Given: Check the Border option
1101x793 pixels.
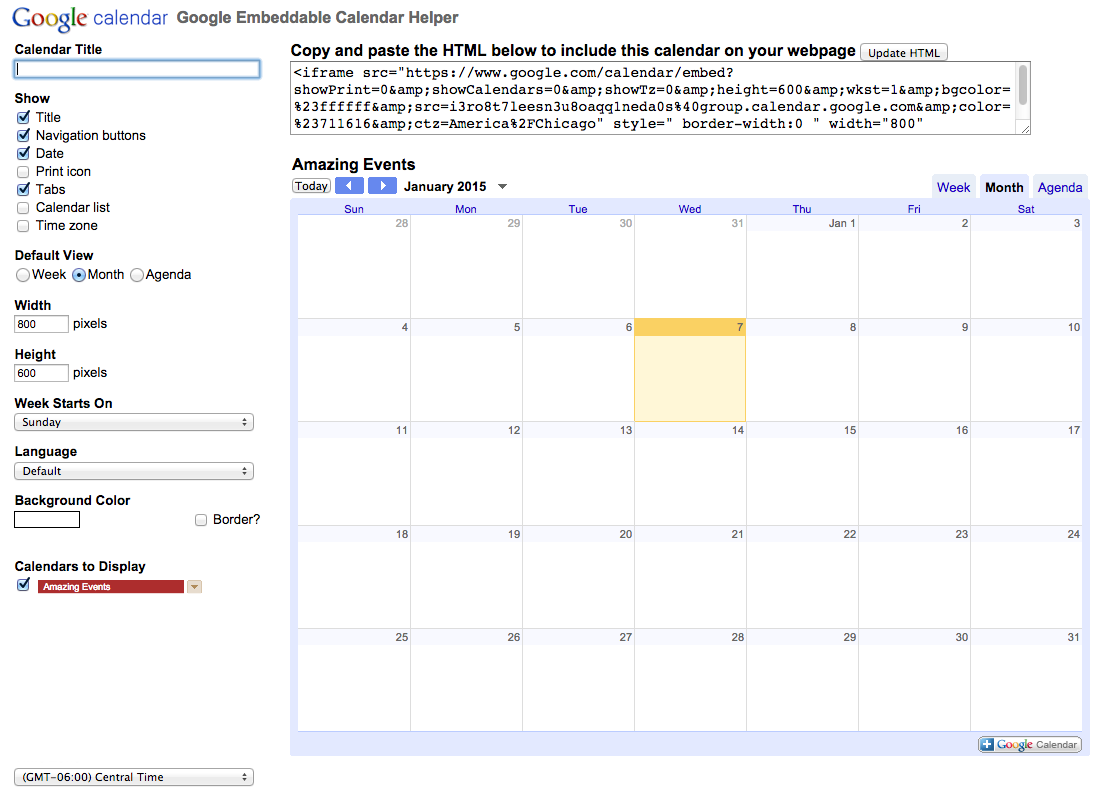Looking at the screenshot, I should 201,520.
